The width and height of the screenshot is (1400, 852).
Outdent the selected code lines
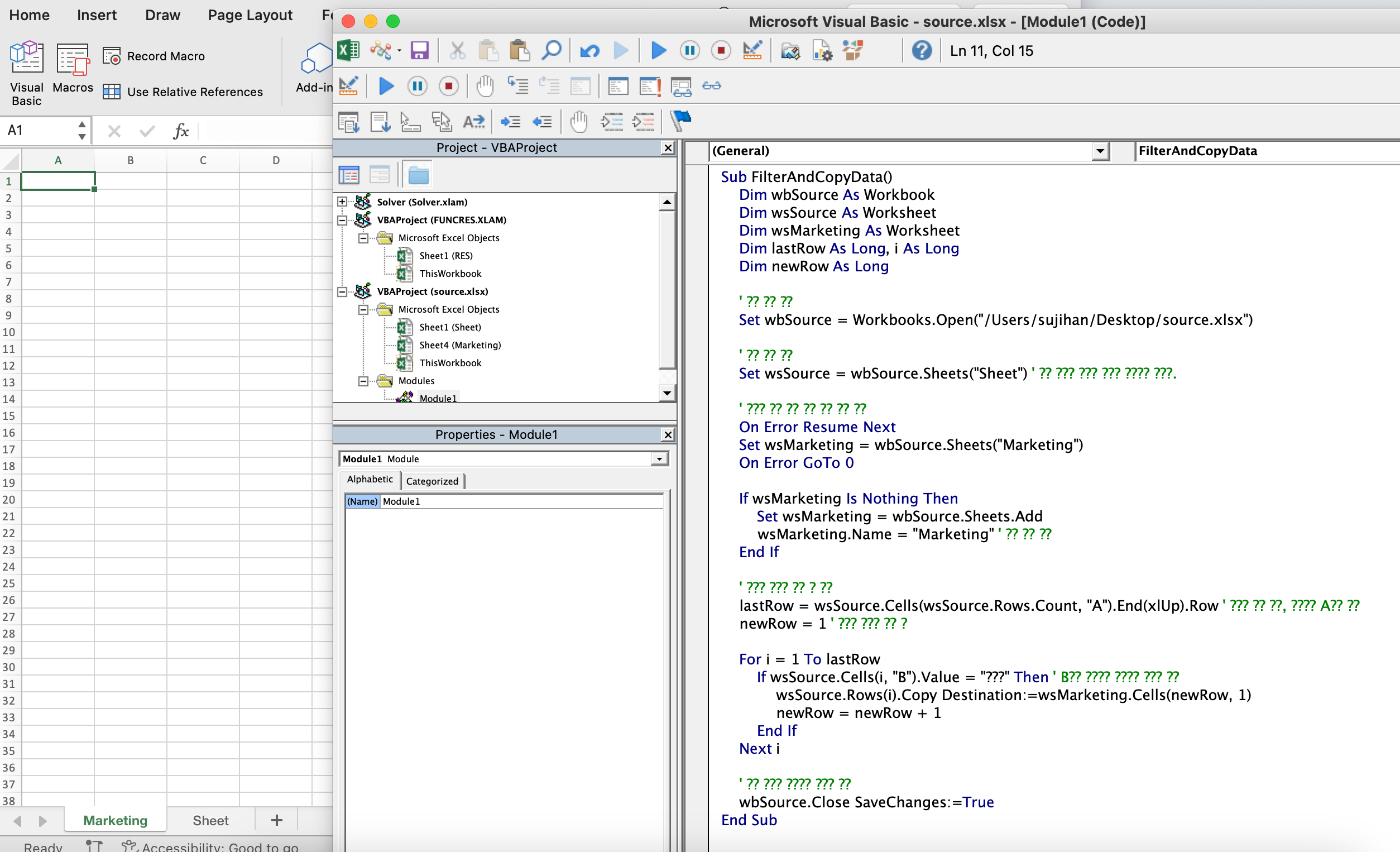pos(542,122)
